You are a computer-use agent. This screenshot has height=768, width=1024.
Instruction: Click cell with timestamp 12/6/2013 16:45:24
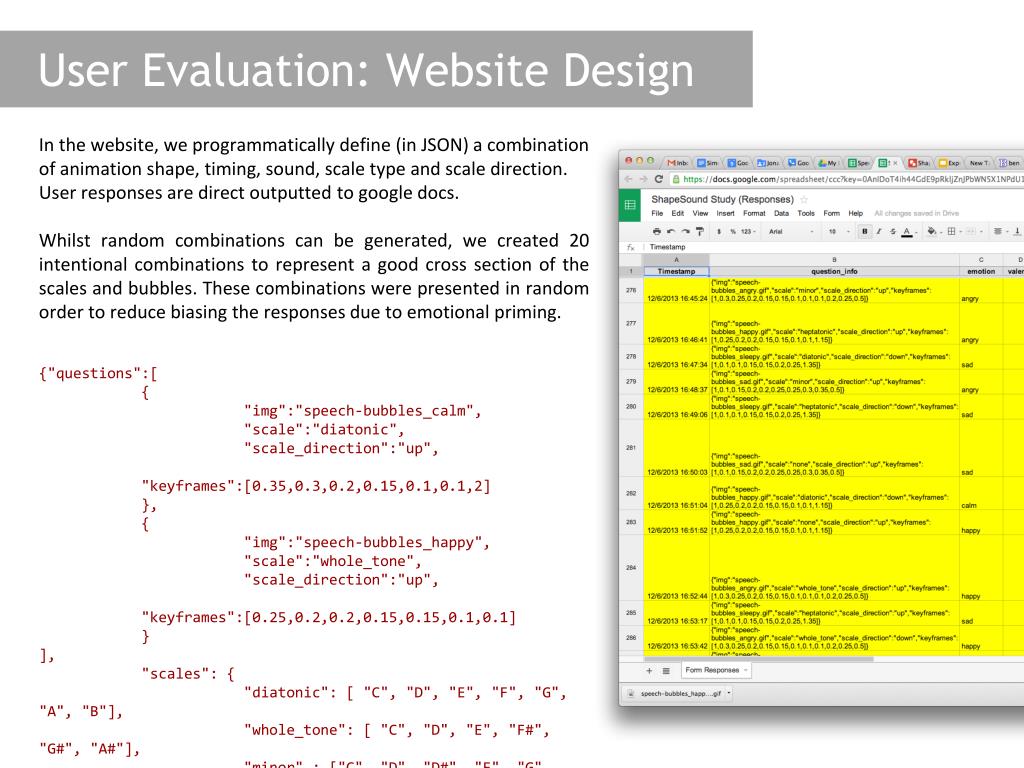point(677,290)
